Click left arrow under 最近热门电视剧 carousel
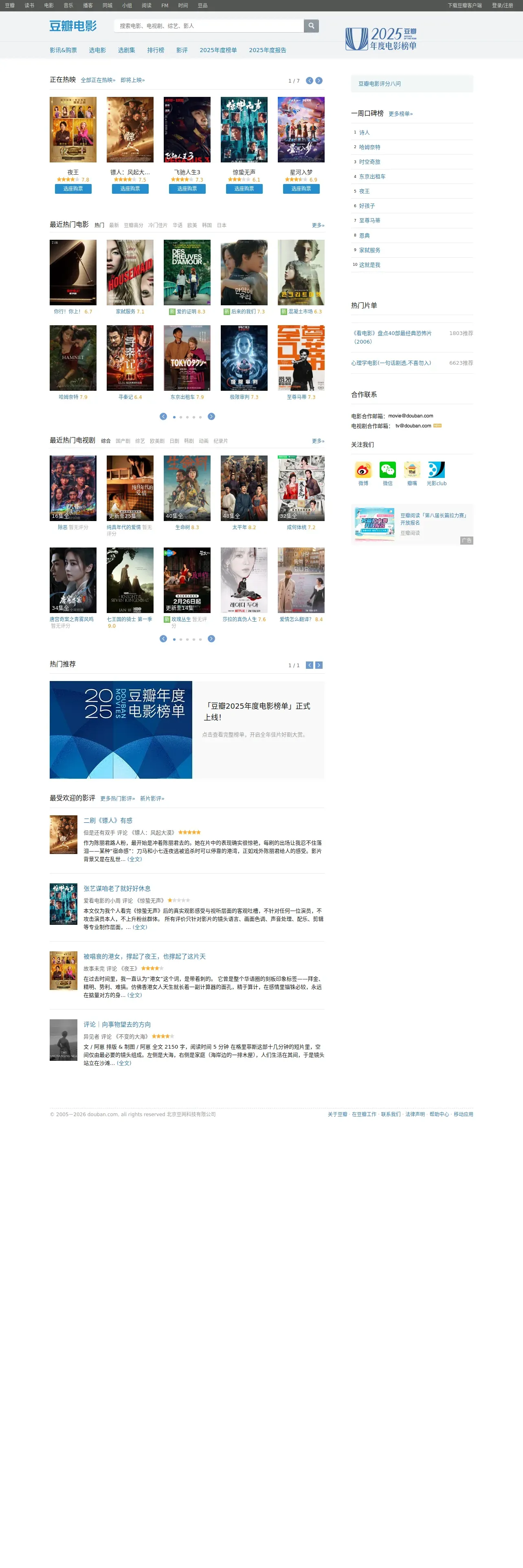523x1568 pixels. click(163, 639)
